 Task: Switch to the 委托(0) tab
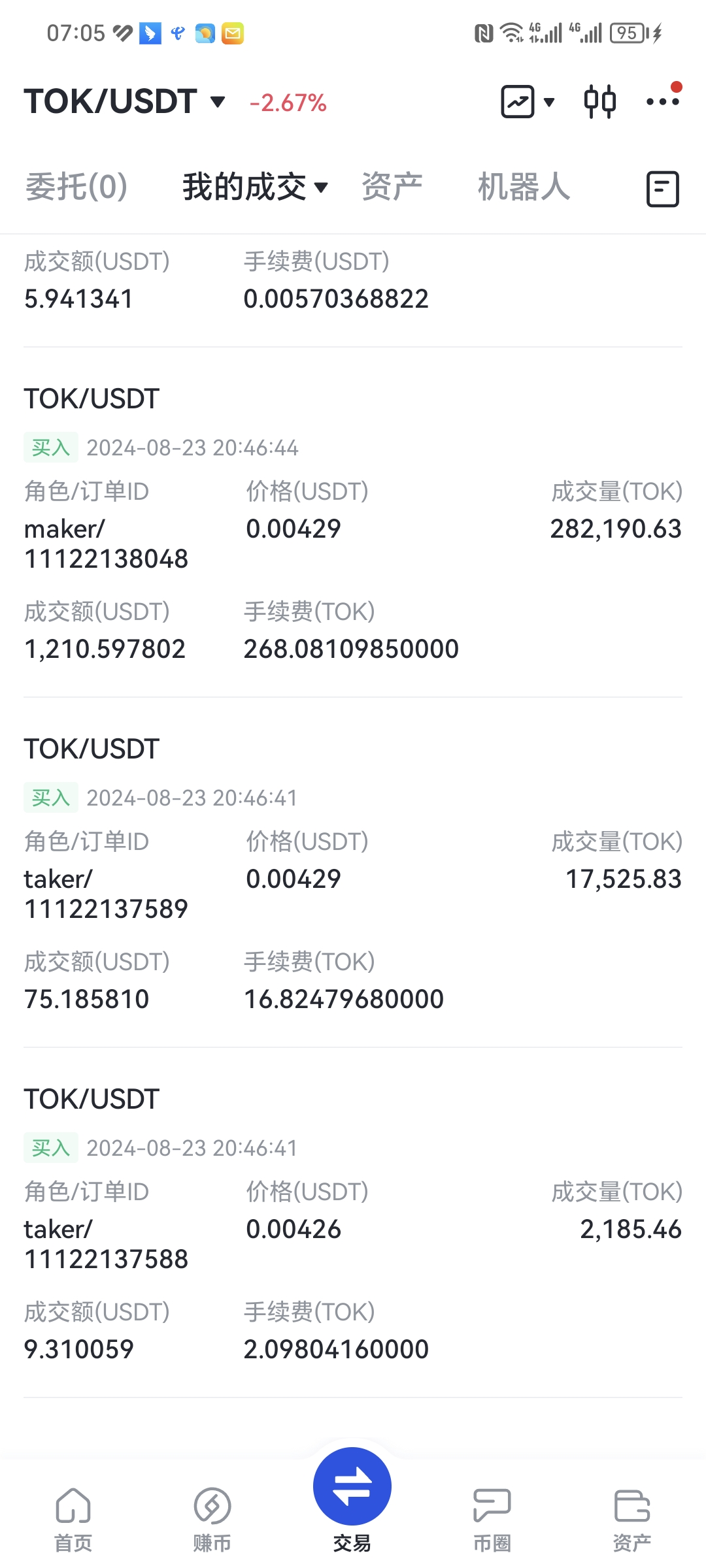(x=76, y=187)
